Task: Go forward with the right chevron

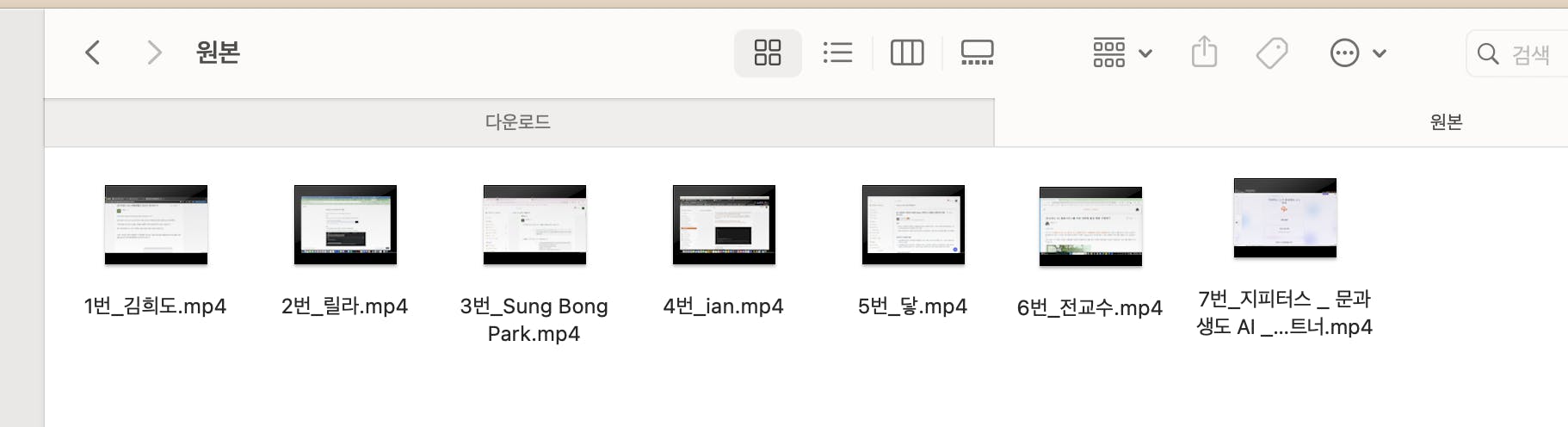Action: [x=154, y=53]
